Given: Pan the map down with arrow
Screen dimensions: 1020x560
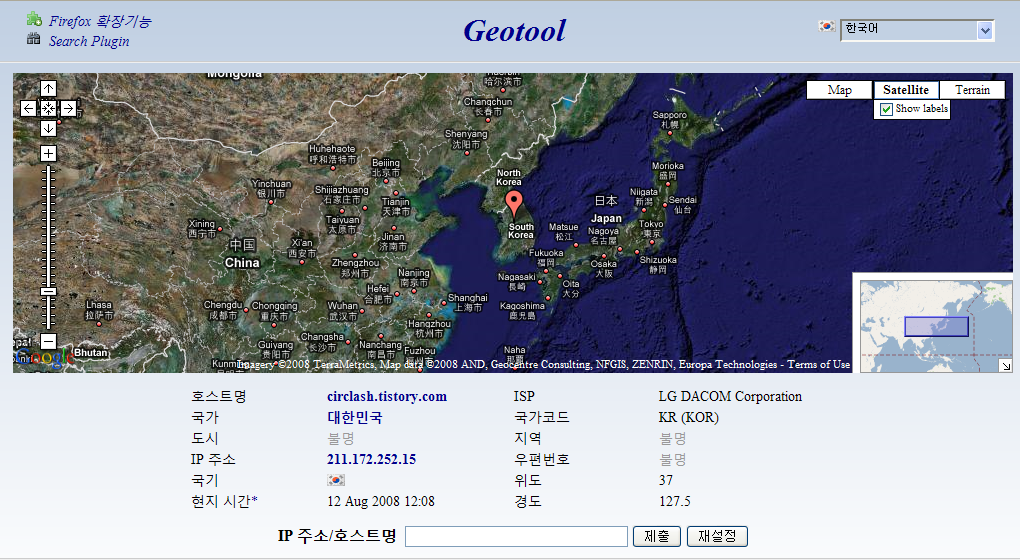Looking at the screenshot, I should 48,128.
